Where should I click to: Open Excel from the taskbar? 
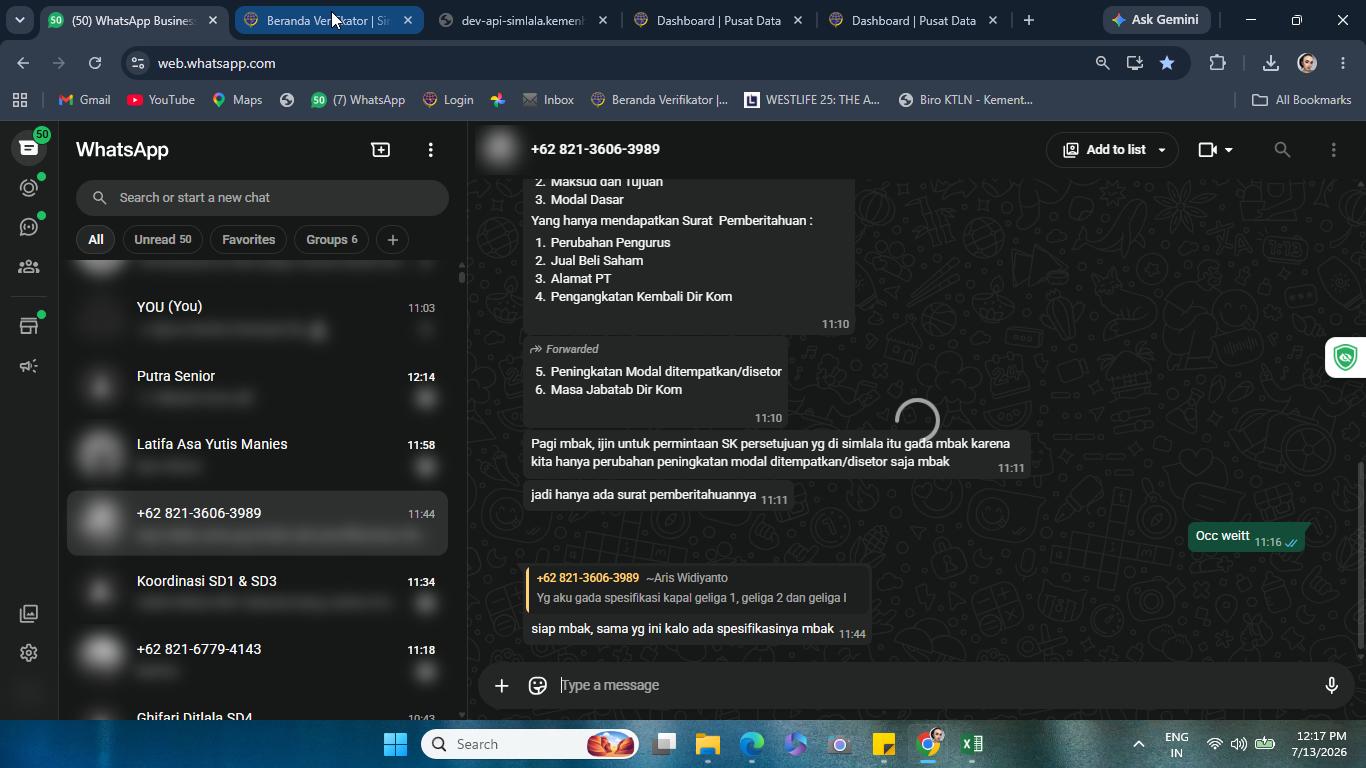click(x=972, y=744)
